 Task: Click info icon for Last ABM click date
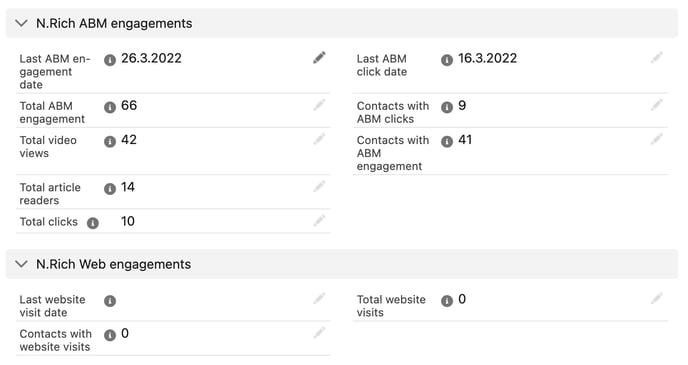[447, 60]
